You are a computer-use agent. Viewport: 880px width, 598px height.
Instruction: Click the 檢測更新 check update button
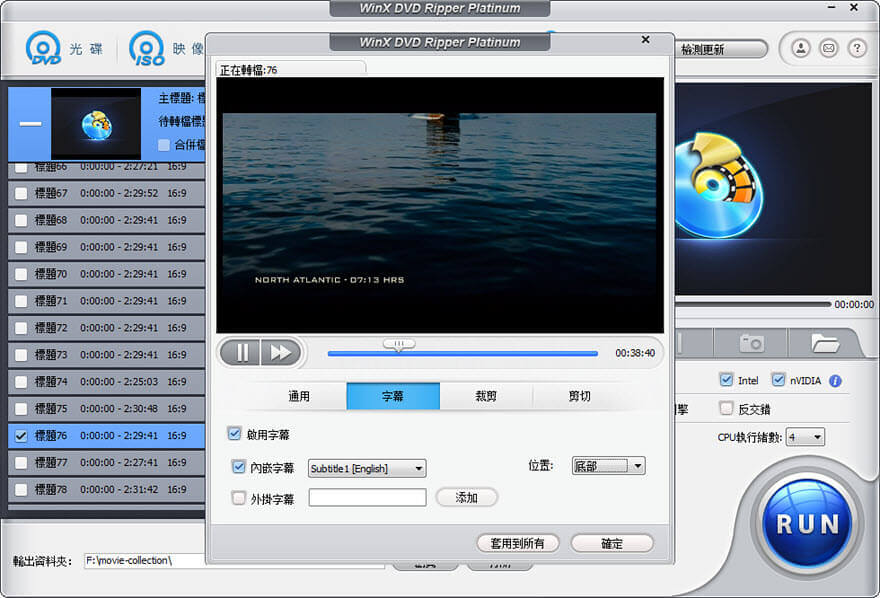[720, 49]
